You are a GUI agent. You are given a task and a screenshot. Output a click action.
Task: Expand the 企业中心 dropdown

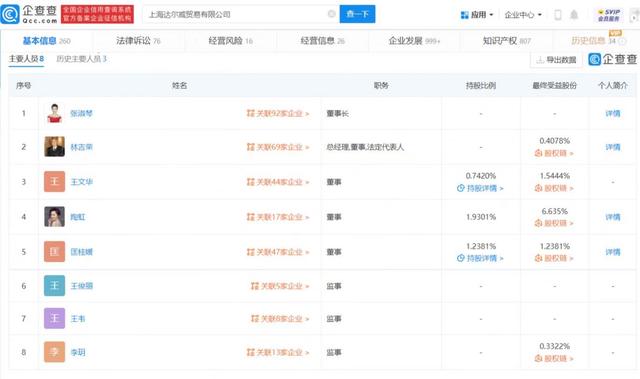[x=523, y=15]
